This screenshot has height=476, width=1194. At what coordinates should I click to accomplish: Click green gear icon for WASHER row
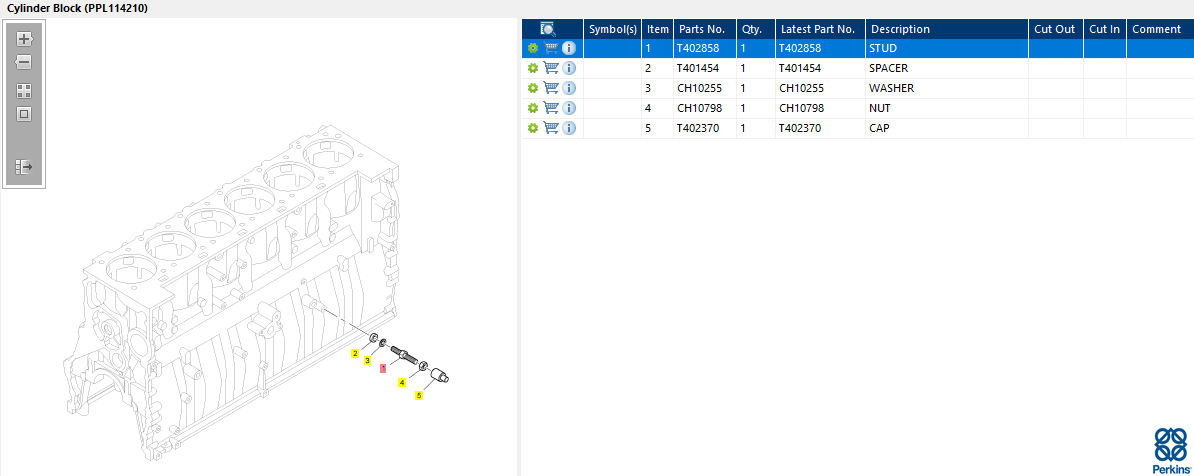coord(532,88)
